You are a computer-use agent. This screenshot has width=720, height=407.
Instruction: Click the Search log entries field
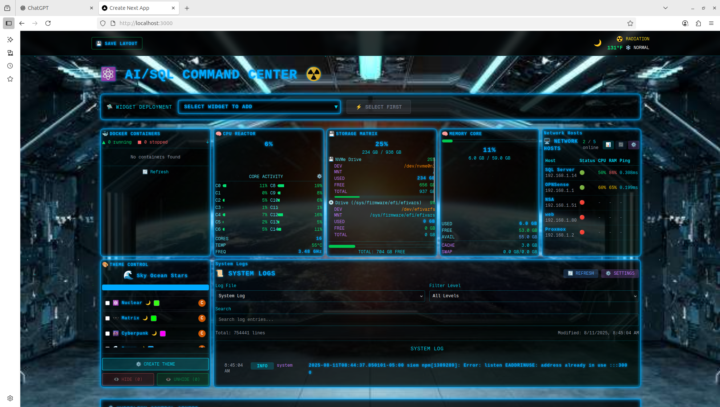427,319
